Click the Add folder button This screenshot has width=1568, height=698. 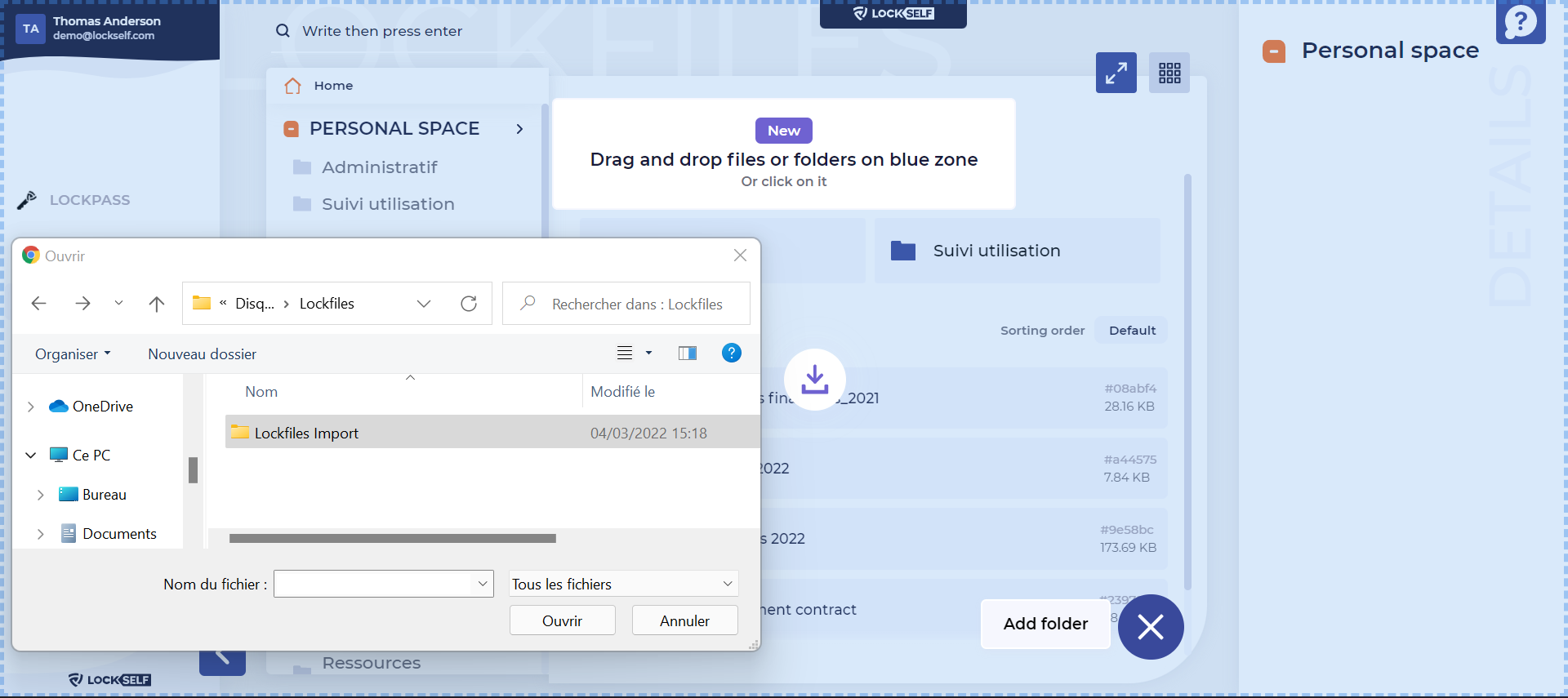(1045, 624)
